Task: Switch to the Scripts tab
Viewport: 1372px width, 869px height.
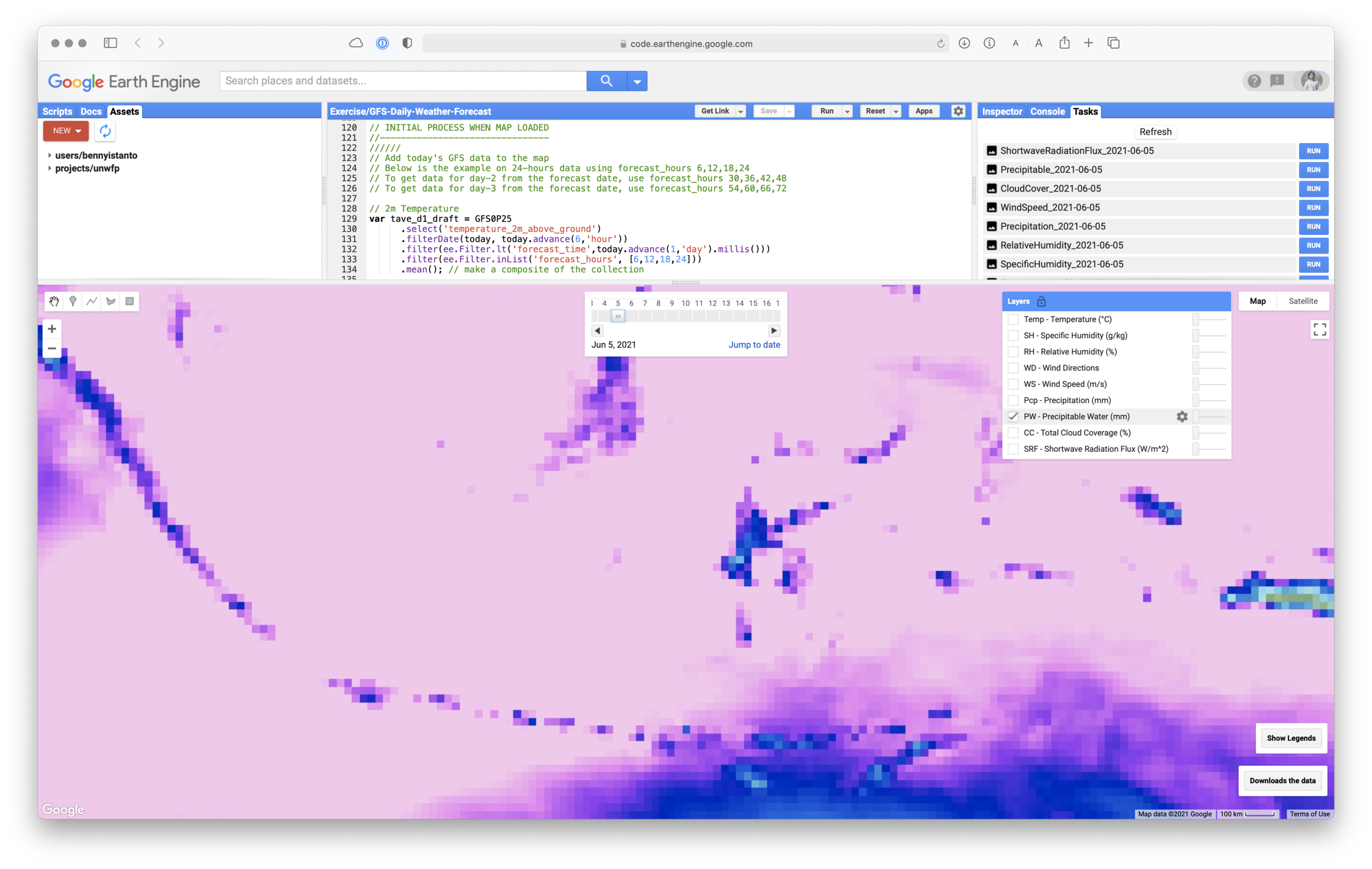Action: click(x=57, y=111)
